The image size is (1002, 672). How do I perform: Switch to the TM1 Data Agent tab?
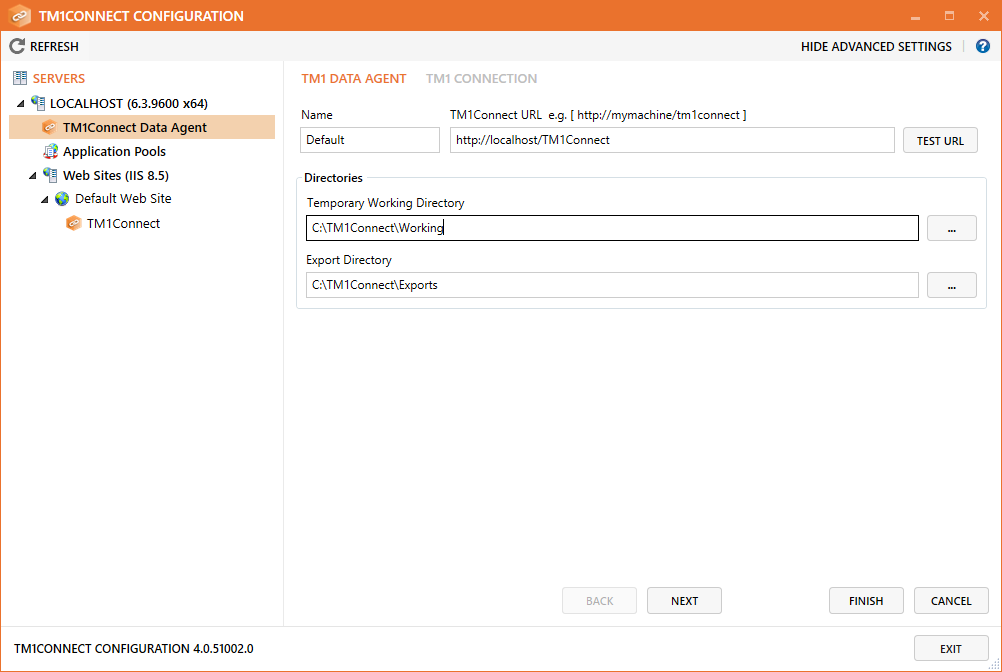pyautogui.click(x=353, y=79)
